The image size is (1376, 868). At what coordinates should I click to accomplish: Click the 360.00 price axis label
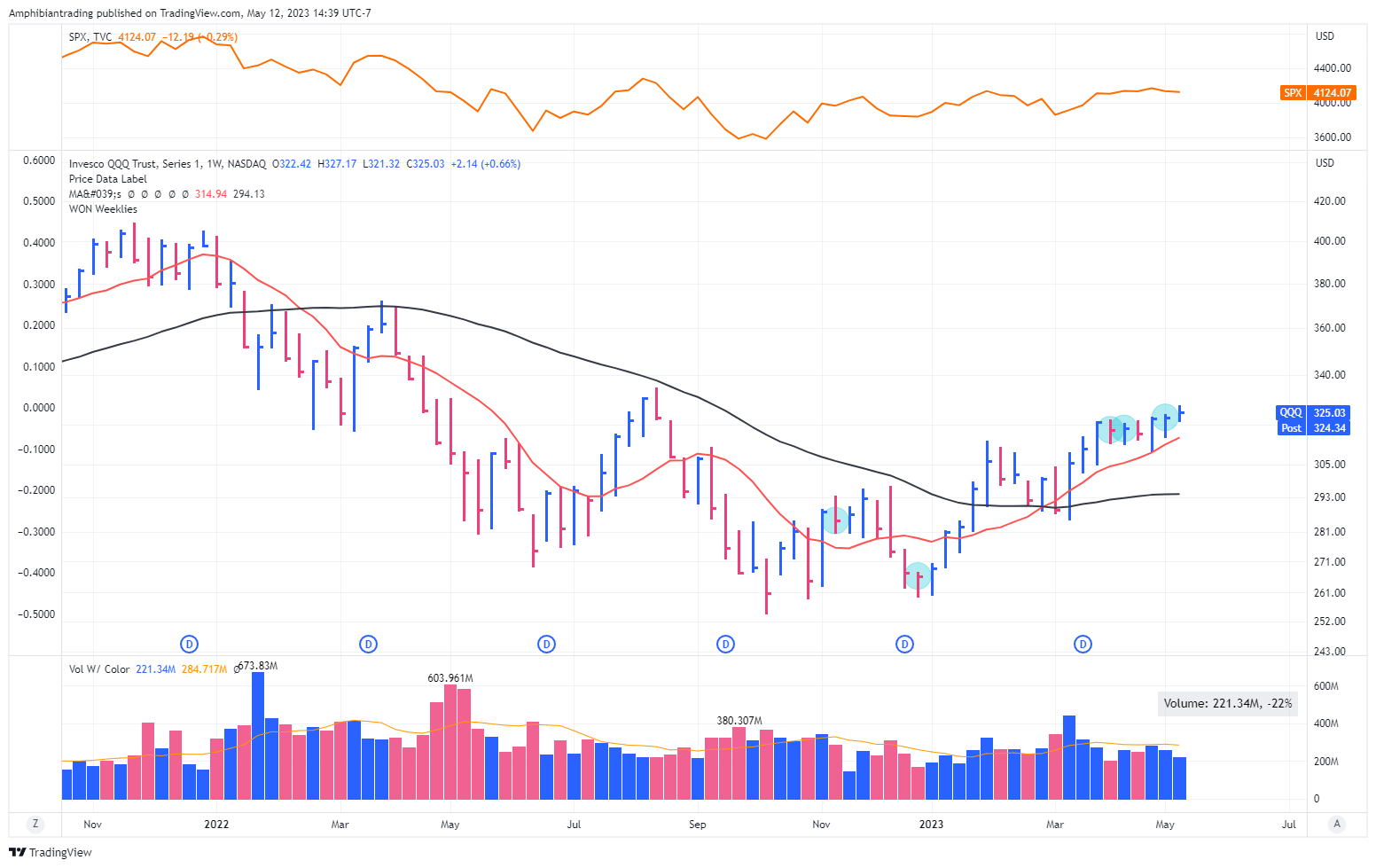[x=1330, y=328]
